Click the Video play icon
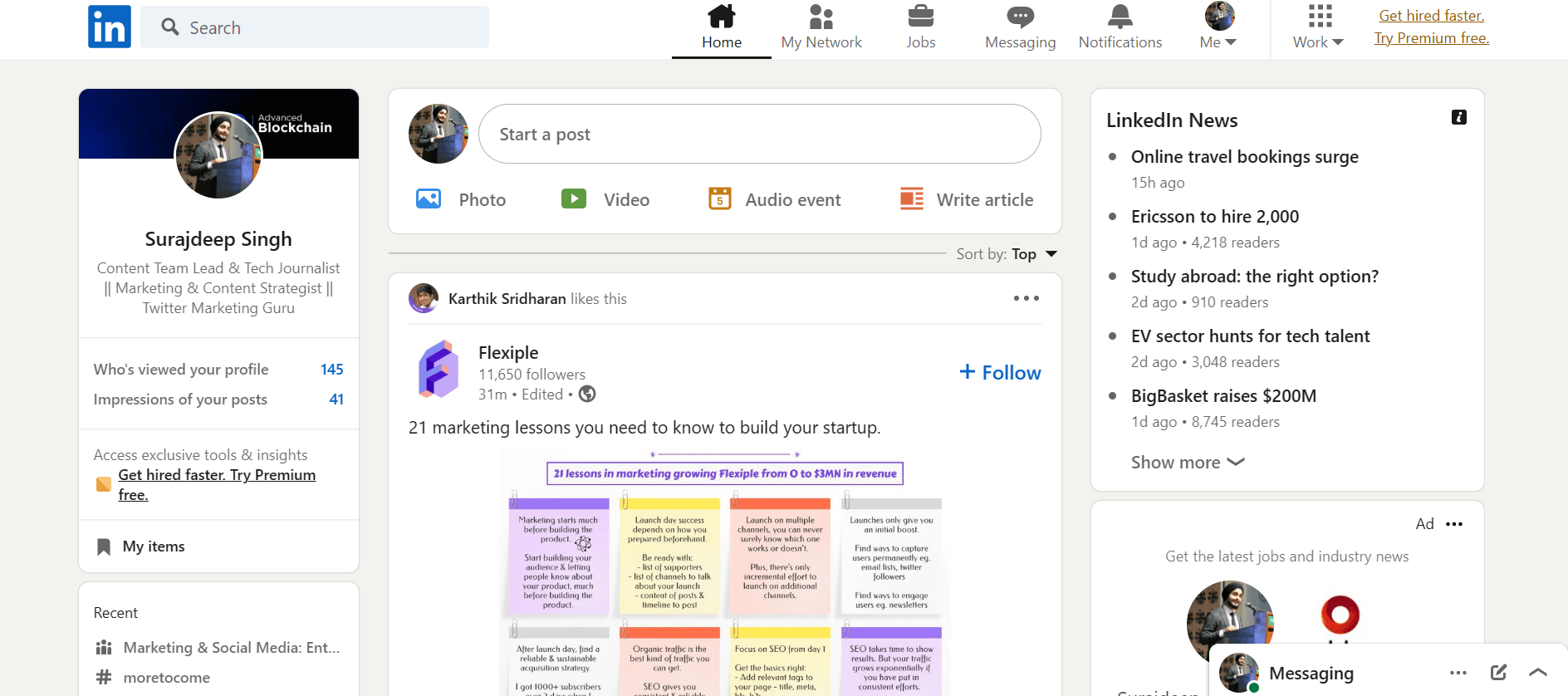The height and width of the screenshot is (696, 1568). pyautogui.click(x=574, y=199)
